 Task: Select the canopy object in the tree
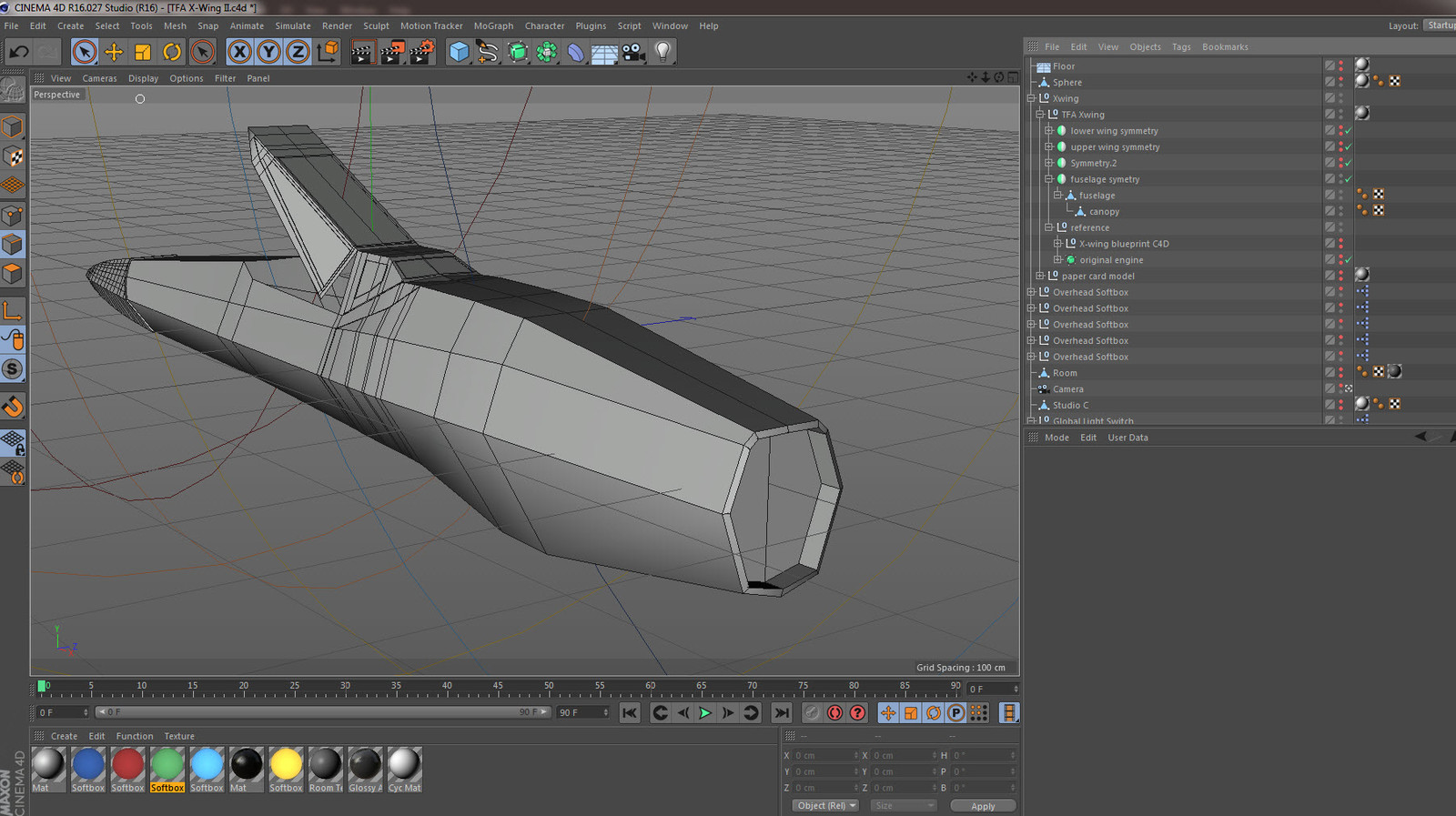point(1104,211)
